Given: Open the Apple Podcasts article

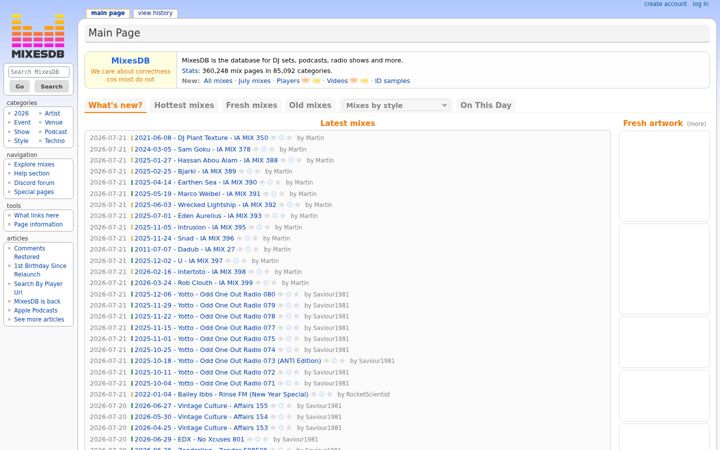Looking at the screenshot, I should click(x=35, y=310).
